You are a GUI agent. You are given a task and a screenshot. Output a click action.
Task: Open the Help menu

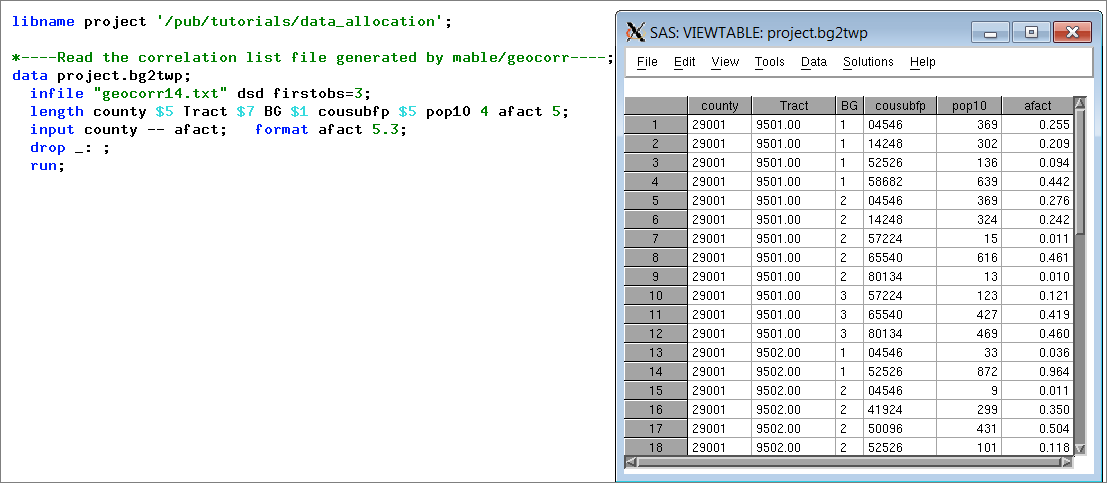point(920,62)
